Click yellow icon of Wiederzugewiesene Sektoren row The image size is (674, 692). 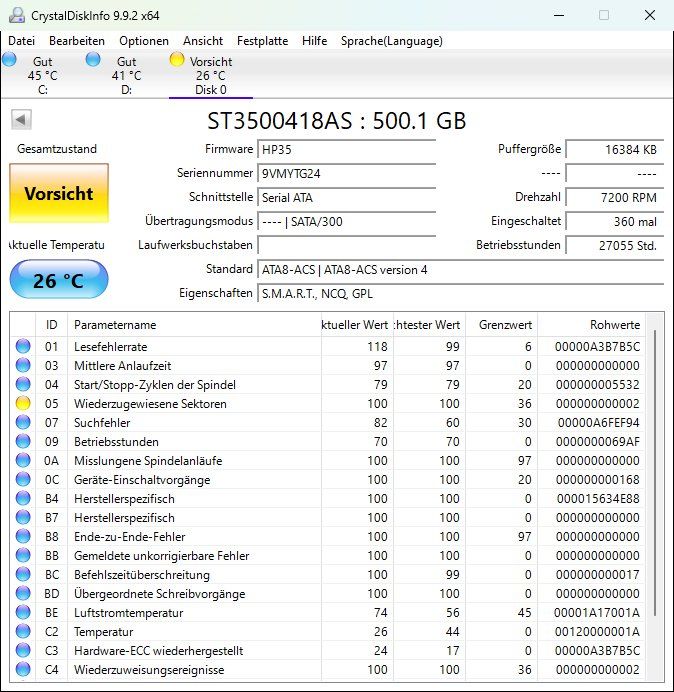click(23, 403)
